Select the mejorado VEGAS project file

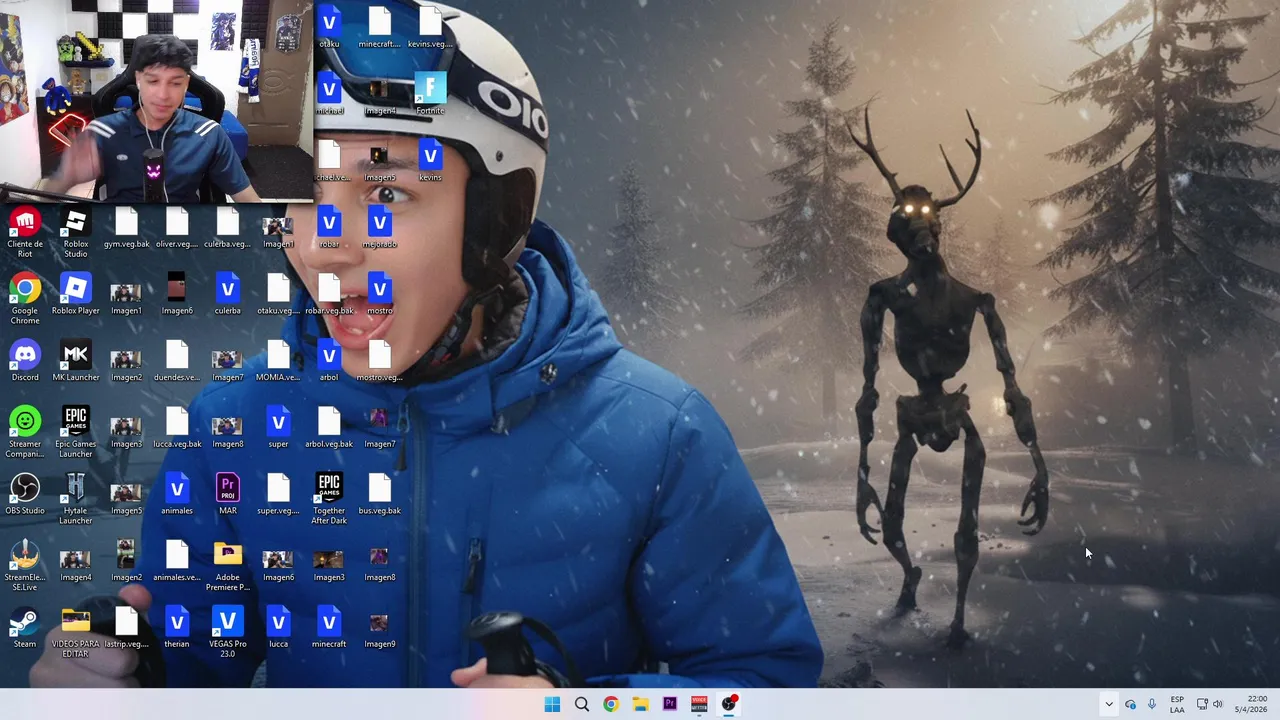pos(379,228)
